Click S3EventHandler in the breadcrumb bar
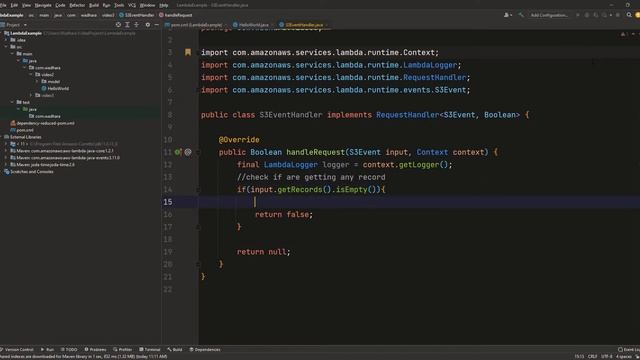The image size is (640, 360). [137, 15]
